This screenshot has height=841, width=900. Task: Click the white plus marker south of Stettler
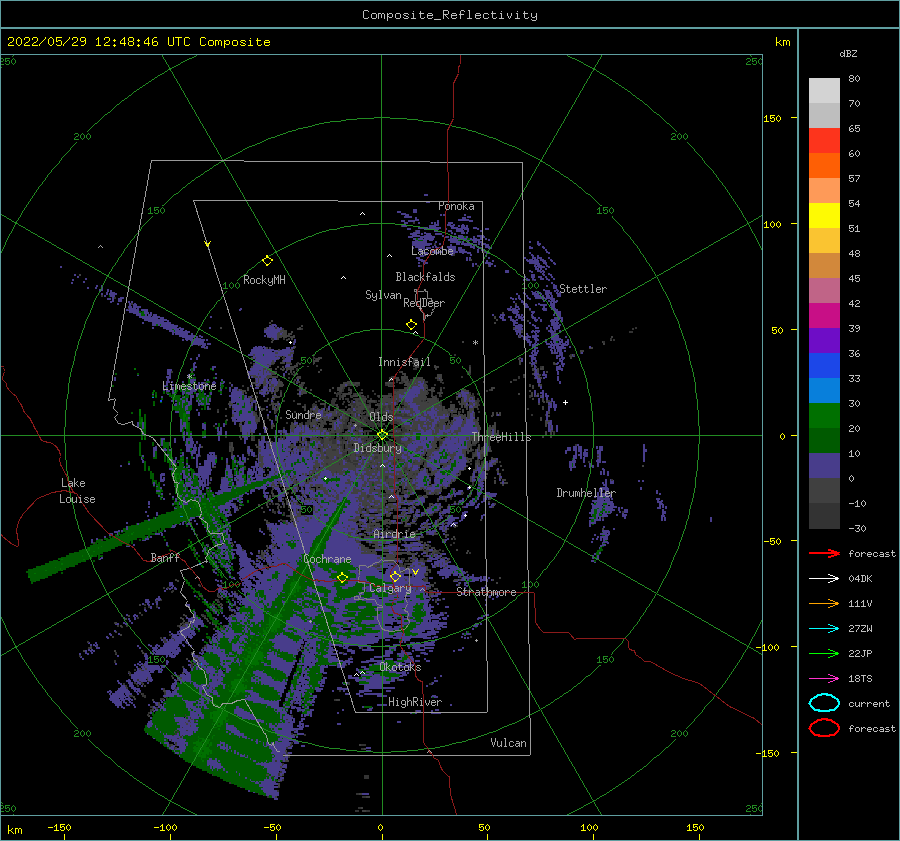click(565, 402)
